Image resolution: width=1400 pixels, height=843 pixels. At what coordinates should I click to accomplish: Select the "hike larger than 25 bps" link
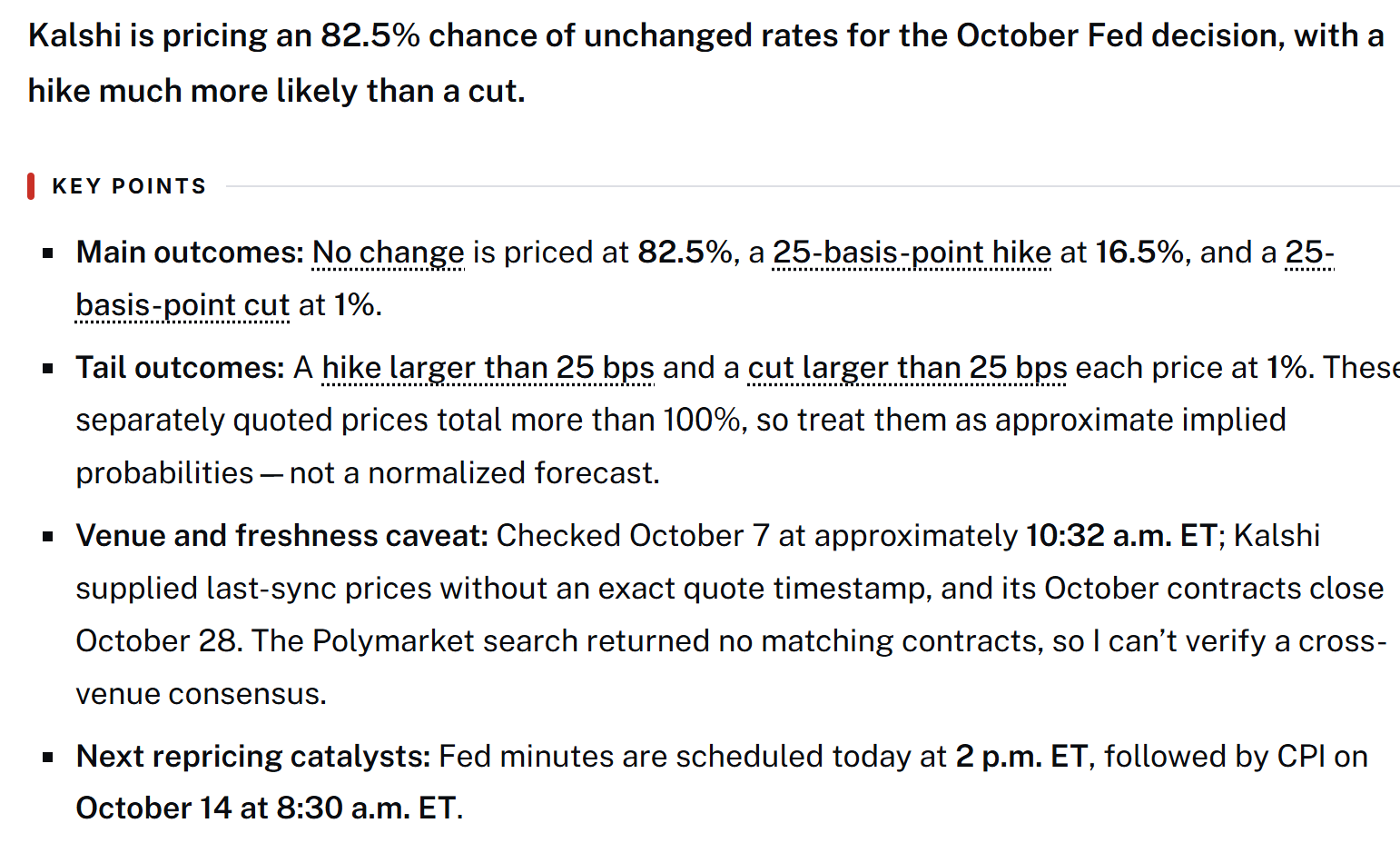(x=488, y=368)
